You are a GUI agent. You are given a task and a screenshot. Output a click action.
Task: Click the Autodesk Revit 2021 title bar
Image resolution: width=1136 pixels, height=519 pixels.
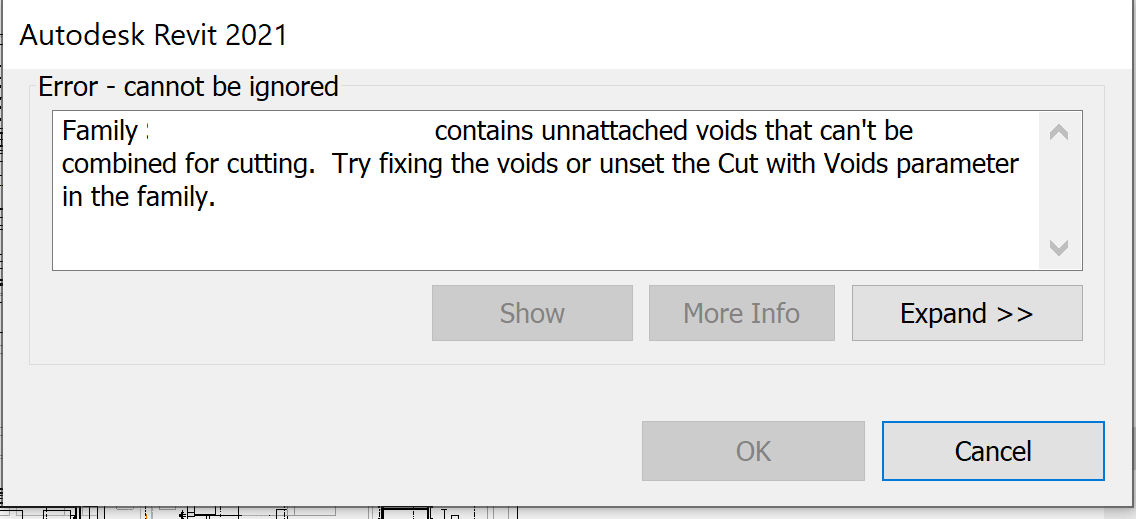click(x=154, y=36)
